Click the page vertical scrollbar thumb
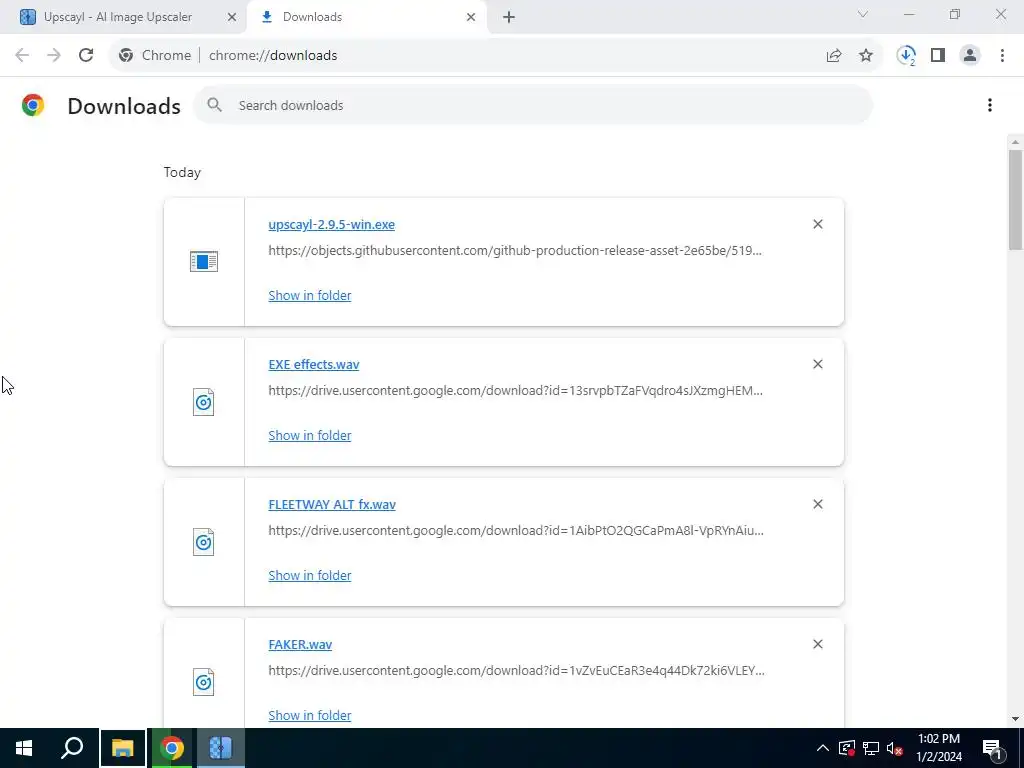The width and height of the screenshot is (1024, 768). 1015,199
